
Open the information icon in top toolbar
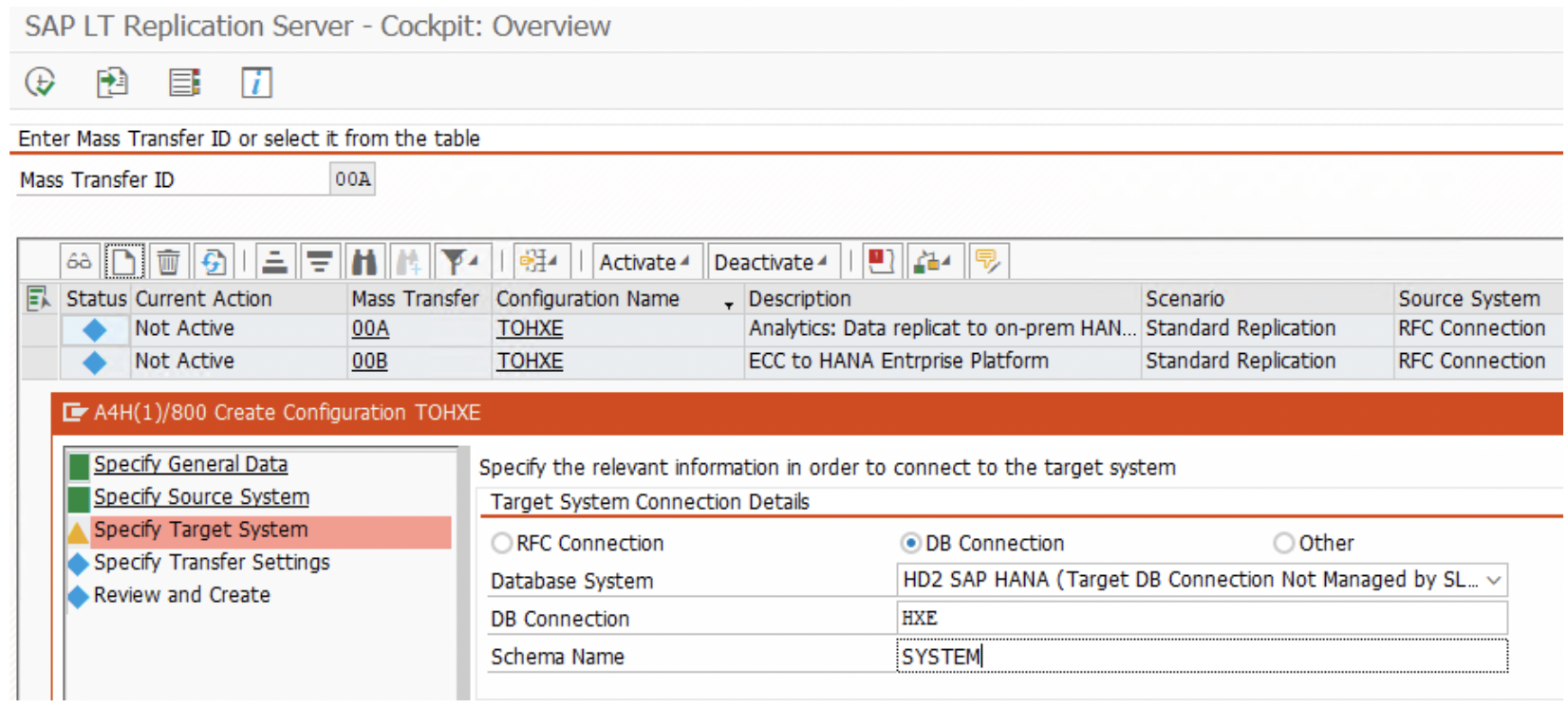256,83
